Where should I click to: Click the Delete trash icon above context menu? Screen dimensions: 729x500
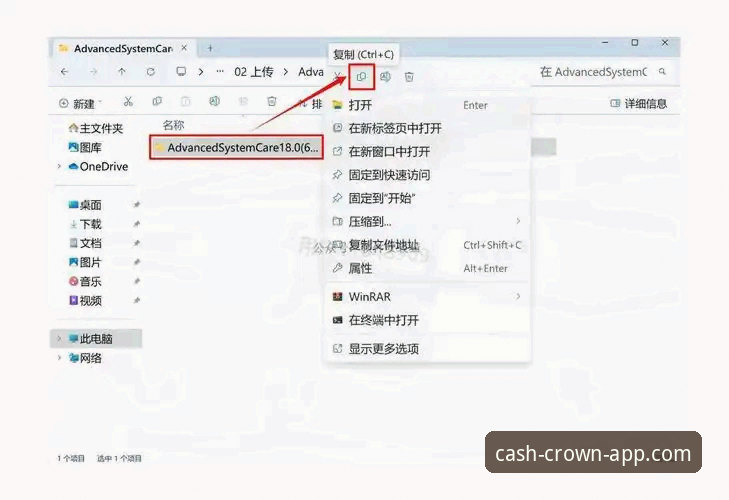tap(409, 77)
